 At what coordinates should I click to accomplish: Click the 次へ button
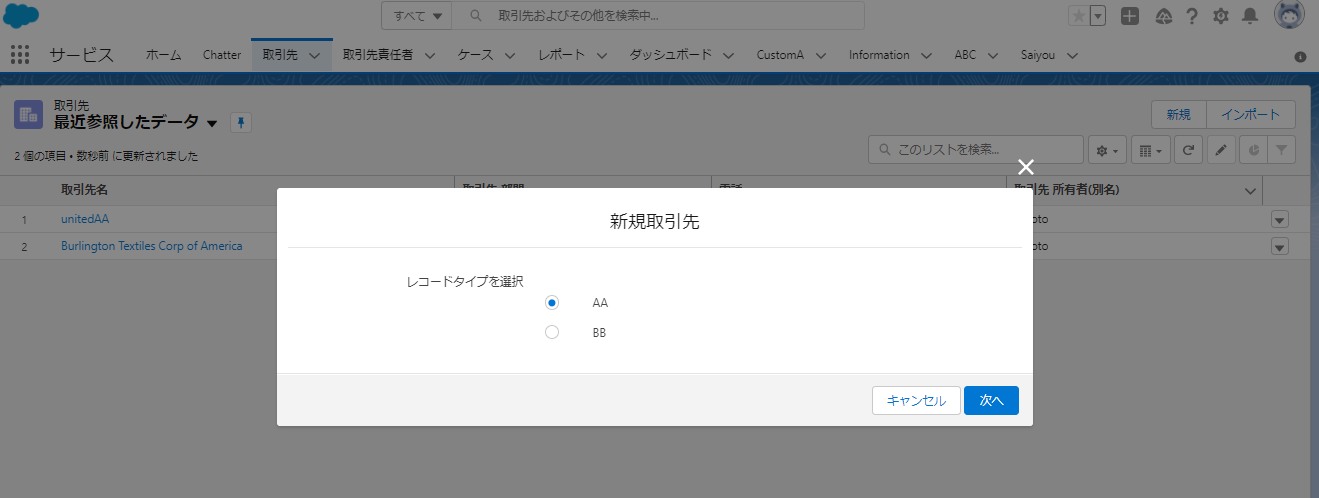pyautogui.click(x=991, y=400)
